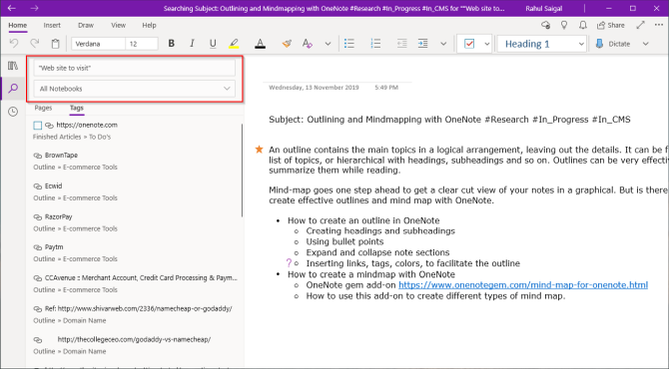
Task: Decrease the indent level
Action: click(x=402, y=44)
